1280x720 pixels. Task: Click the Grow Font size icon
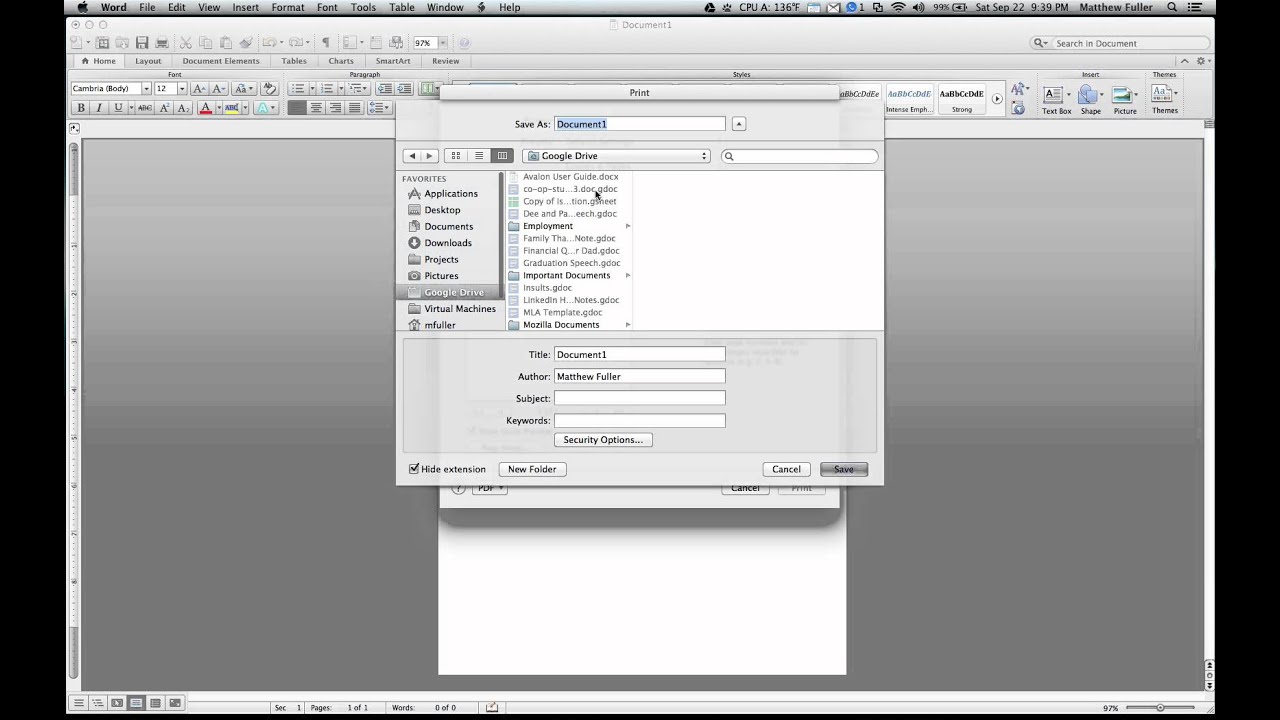pyautogui.click(x=199, y=89)
